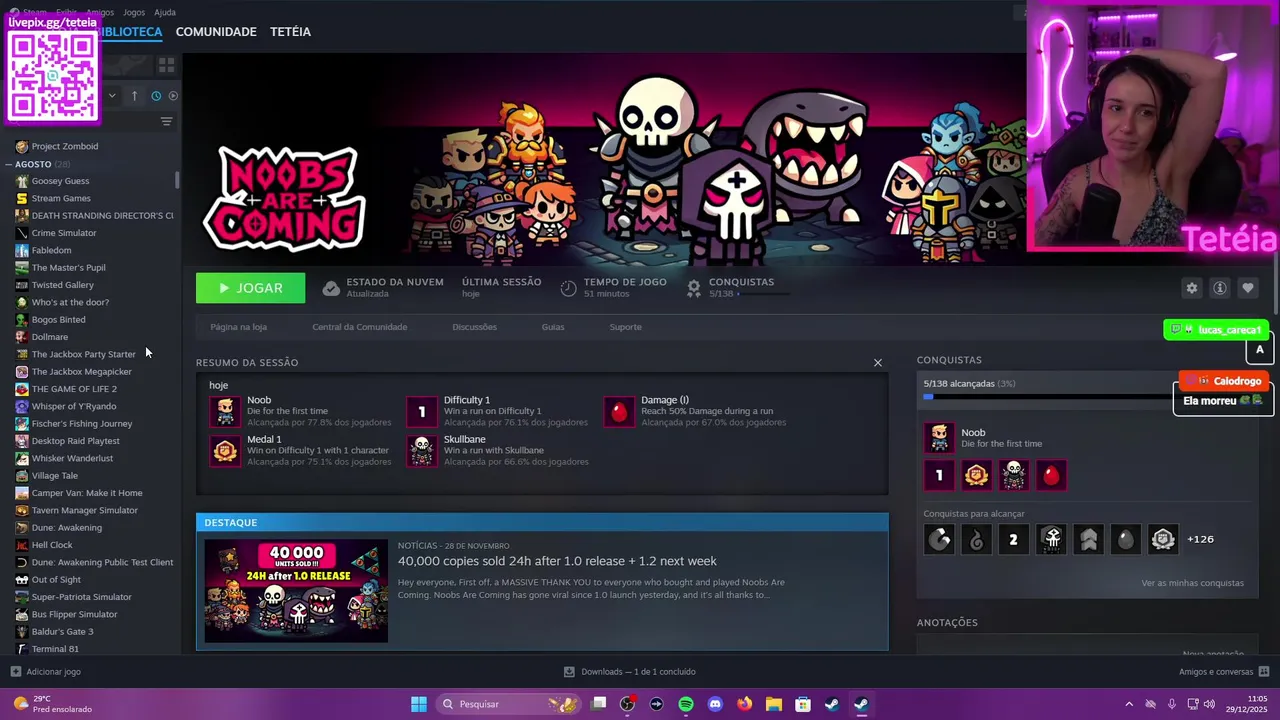Open the 40 000 units sold news thumbnail
1280x720 pixels.
tap(296, 591)
